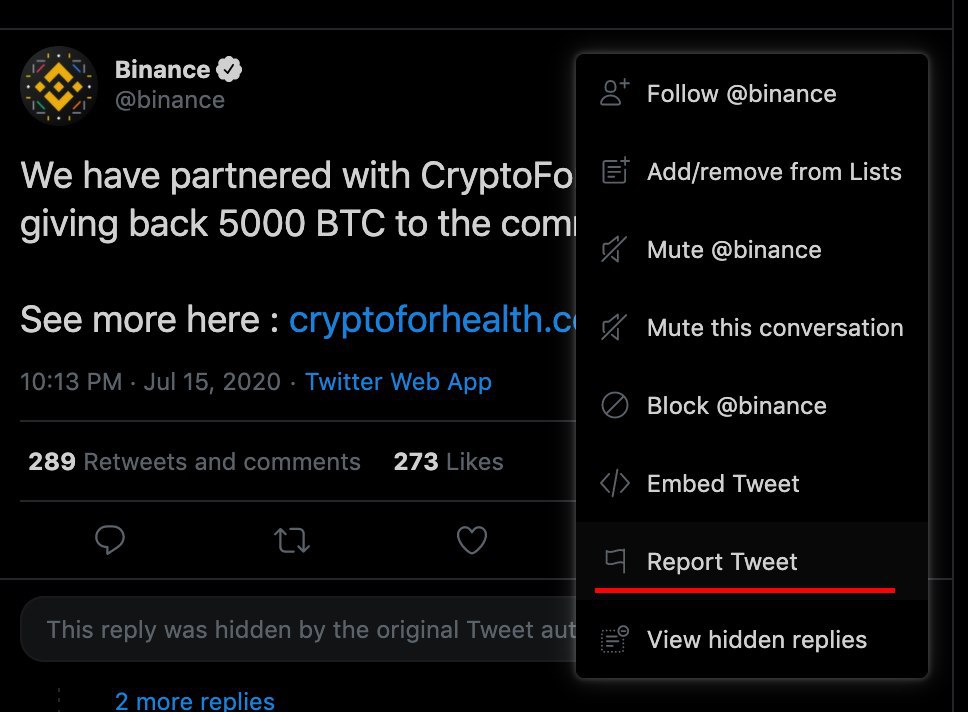This screenshot has width=968, height=712.
Task: Click the retweet arrows icon
Action: coord(291,540)
